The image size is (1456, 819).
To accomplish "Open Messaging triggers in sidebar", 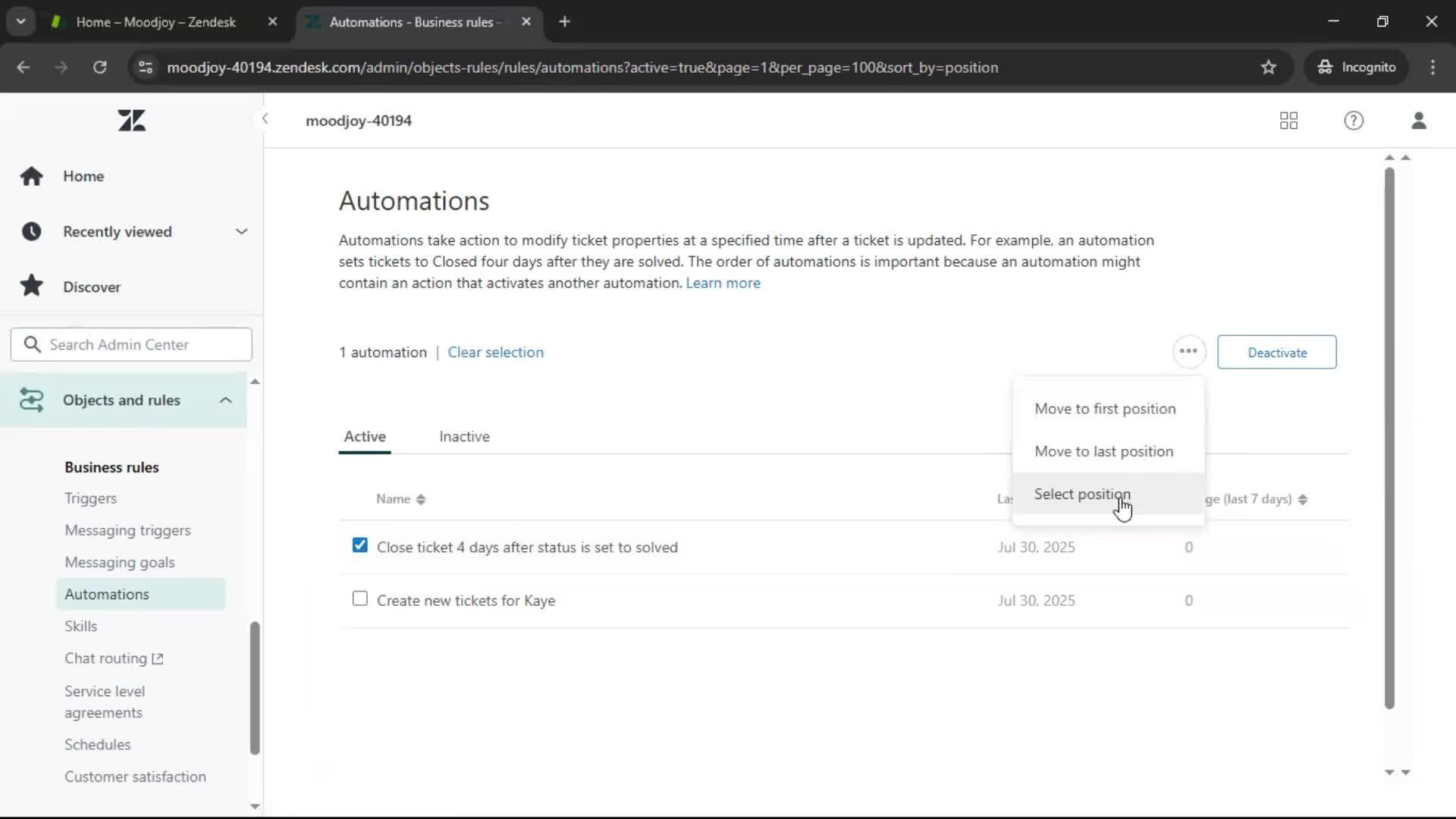I will [127, 530].
